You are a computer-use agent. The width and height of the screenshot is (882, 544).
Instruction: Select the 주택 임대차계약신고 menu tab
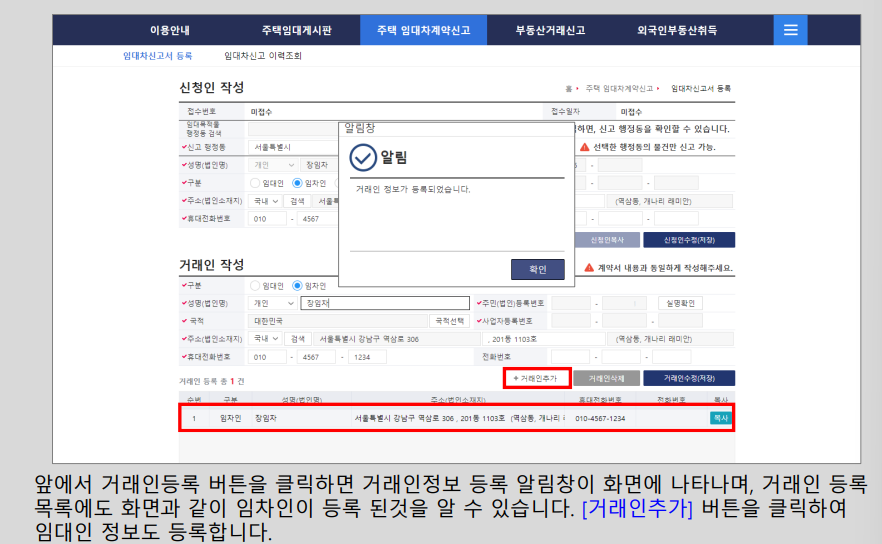tap(424, 30)
